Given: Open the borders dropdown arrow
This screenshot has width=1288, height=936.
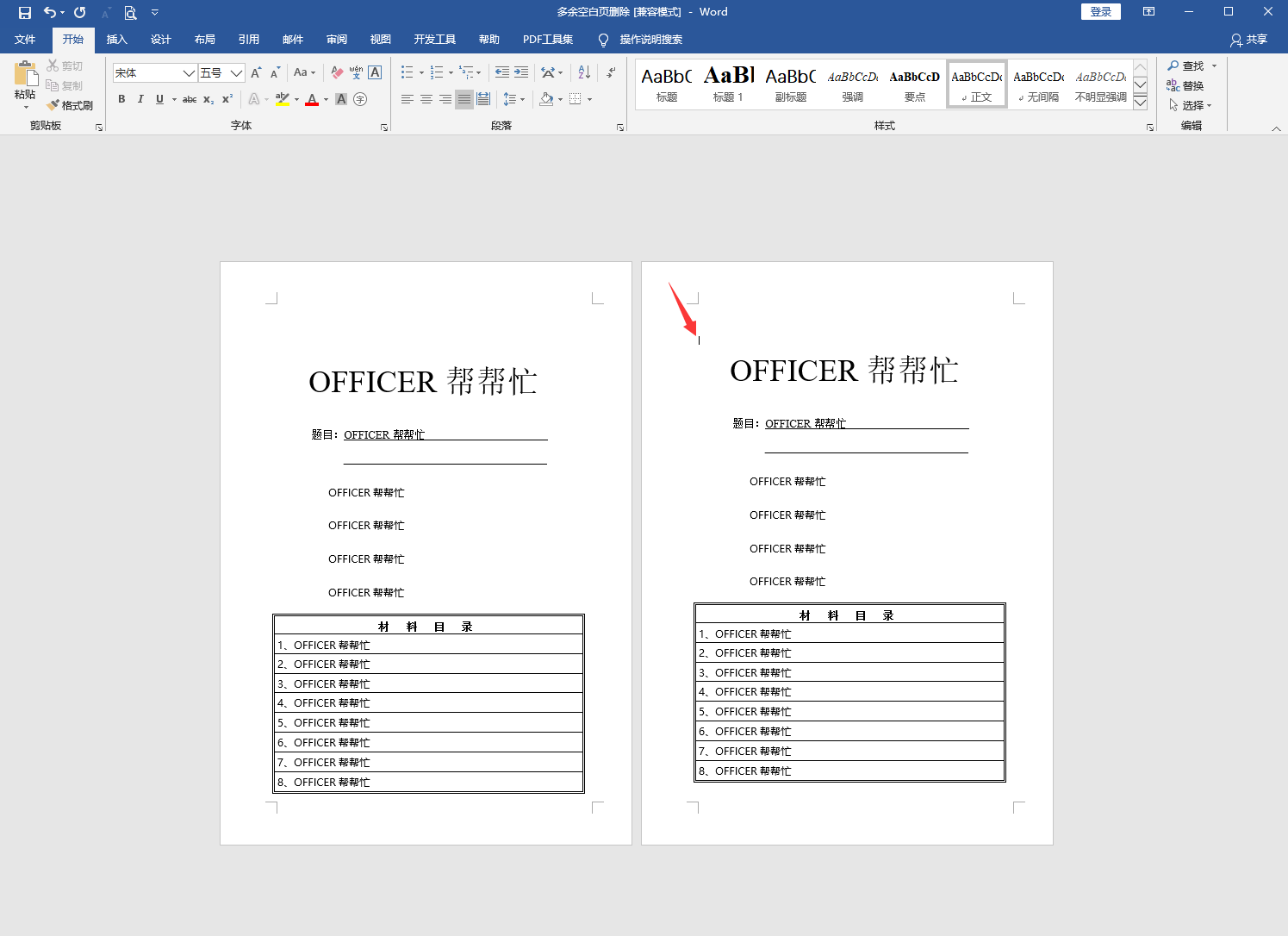Looking at the screenshot, I should click(589, 99).
